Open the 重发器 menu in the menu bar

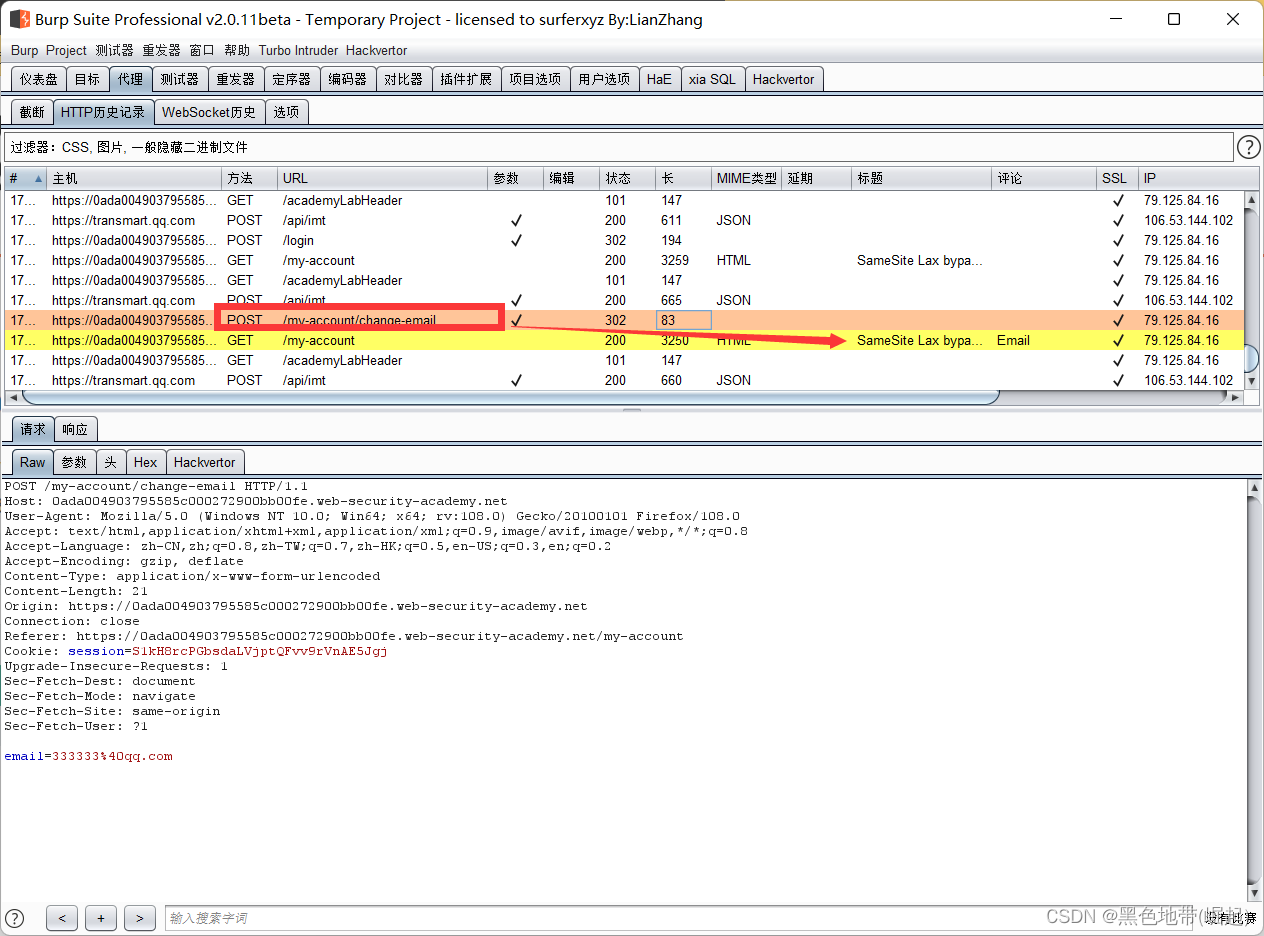tap(161, 50)
